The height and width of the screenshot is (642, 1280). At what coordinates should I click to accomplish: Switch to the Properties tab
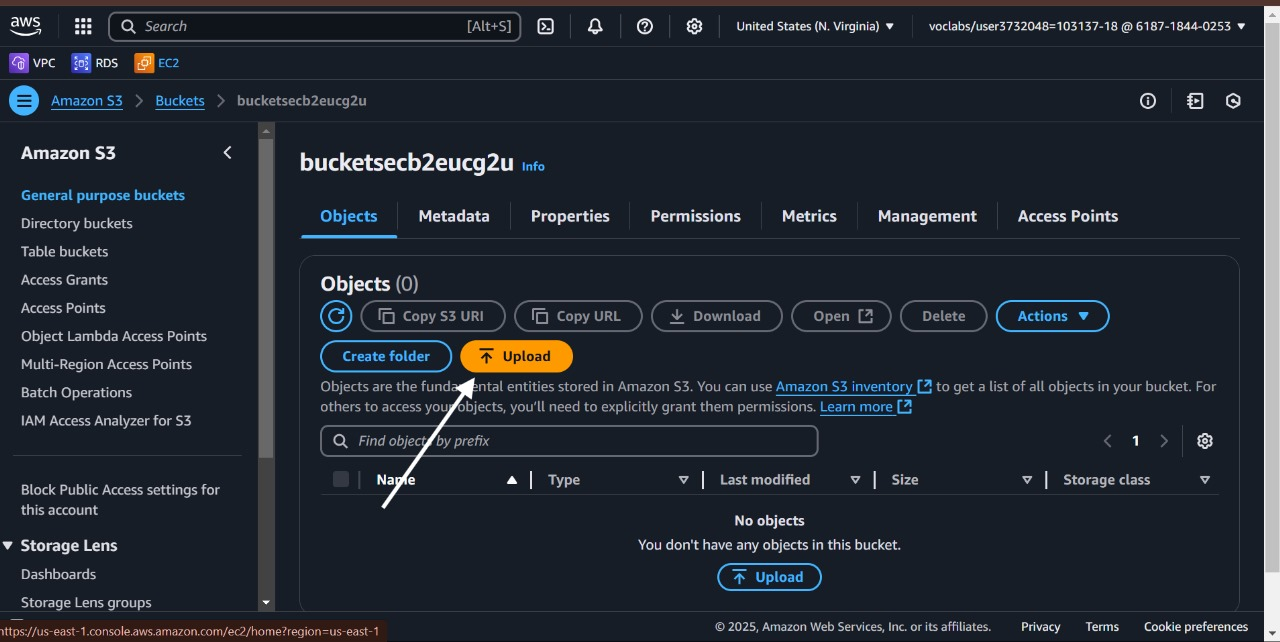click(570, 216)
